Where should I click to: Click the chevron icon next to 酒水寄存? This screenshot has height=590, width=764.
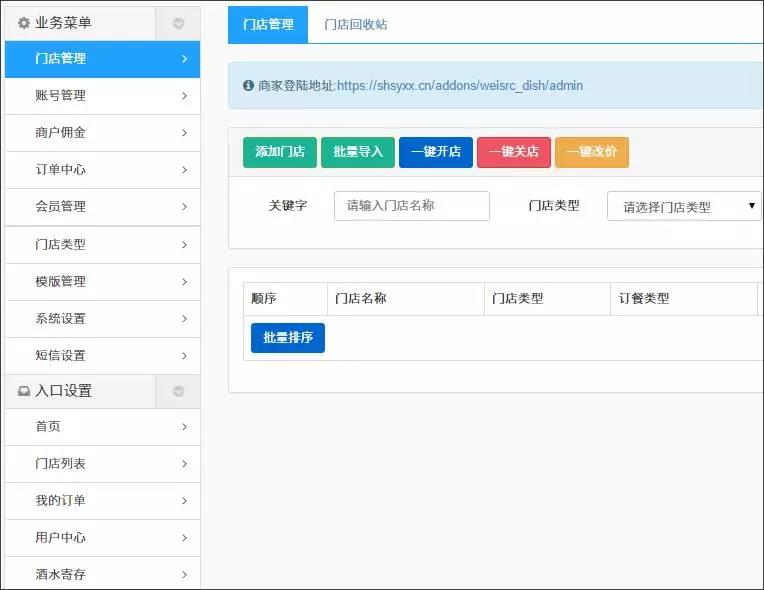184,574
